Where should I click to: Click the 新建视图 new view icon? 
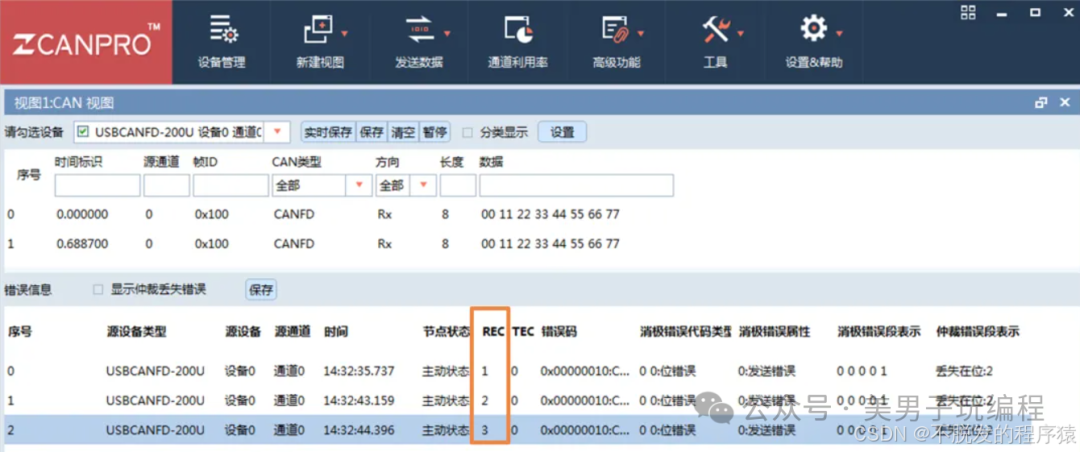point(319,31)
